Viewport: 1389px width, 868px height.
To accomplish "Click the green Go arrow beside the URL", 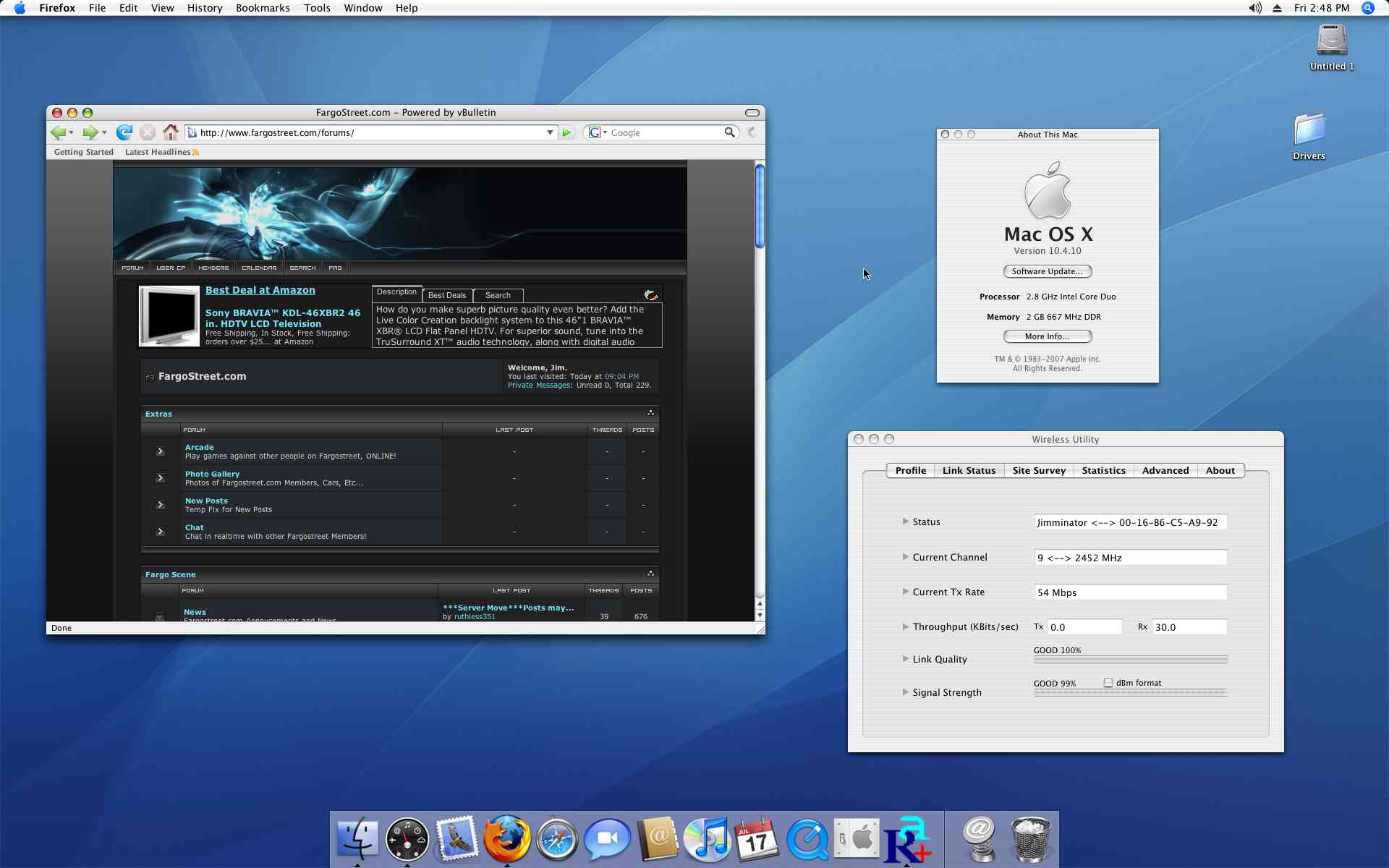I will point(567,132).
